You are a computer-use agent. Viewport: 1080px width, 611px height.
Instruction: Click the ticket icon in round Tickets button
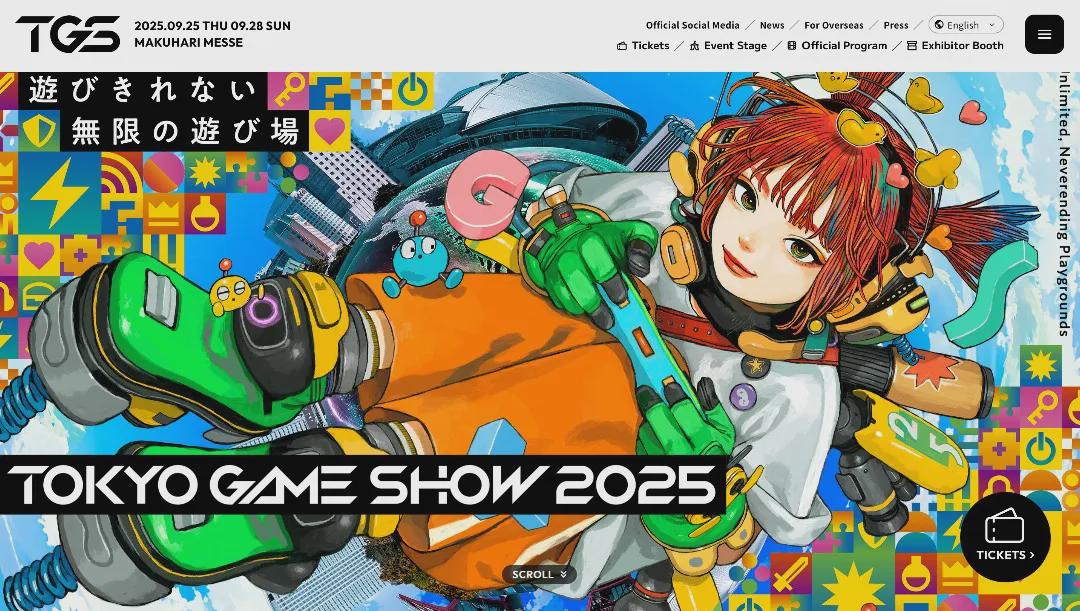pos(1004,527)
